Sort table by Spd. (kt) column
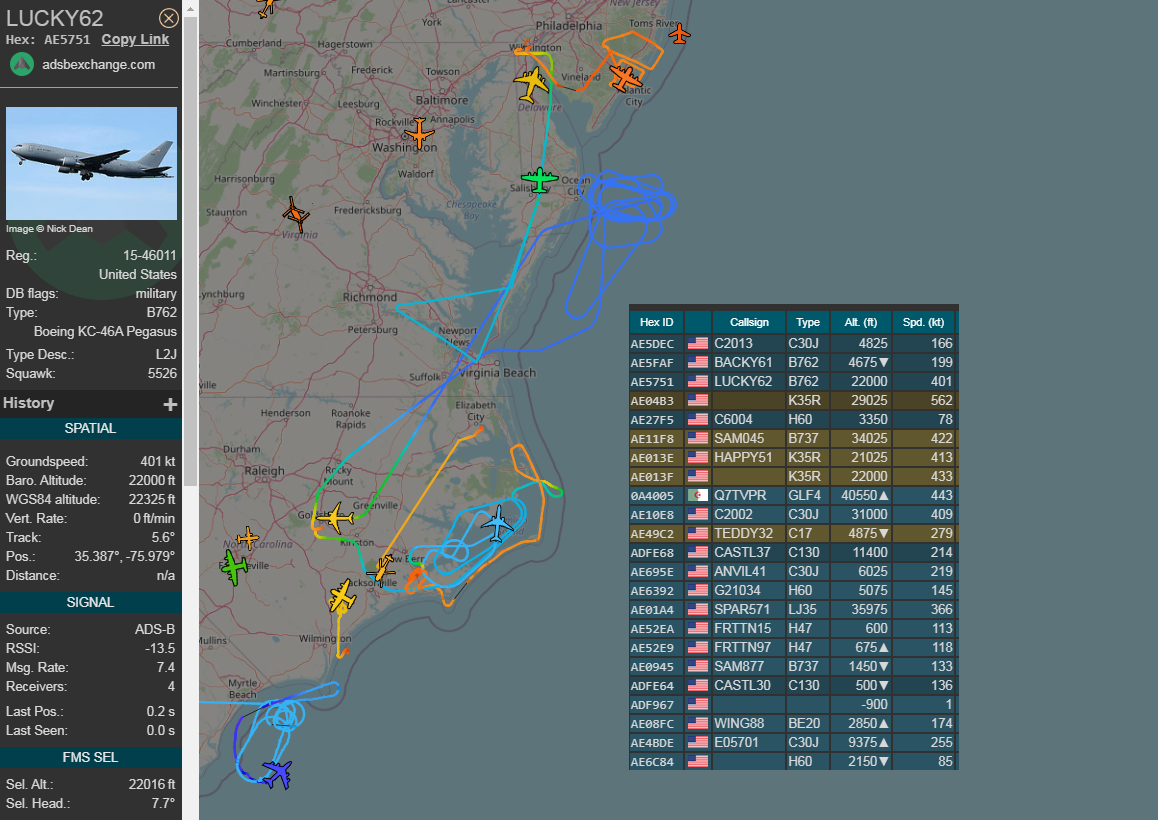This screenshot has height=820, width=1158. point(923,322)
